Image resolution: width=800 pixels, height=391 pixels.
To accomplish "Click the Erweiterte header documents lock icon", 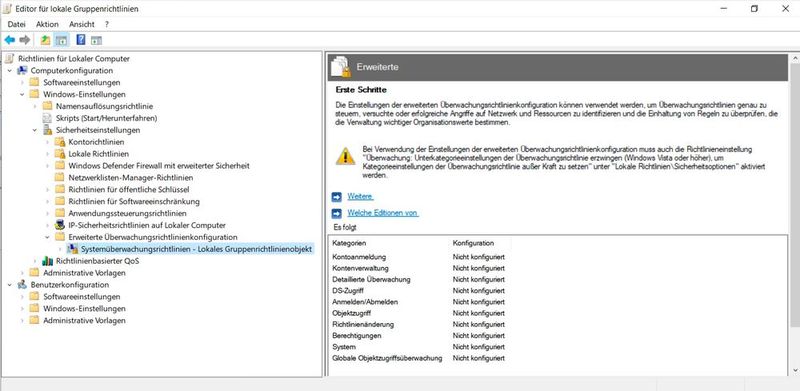I will point(341,67).
